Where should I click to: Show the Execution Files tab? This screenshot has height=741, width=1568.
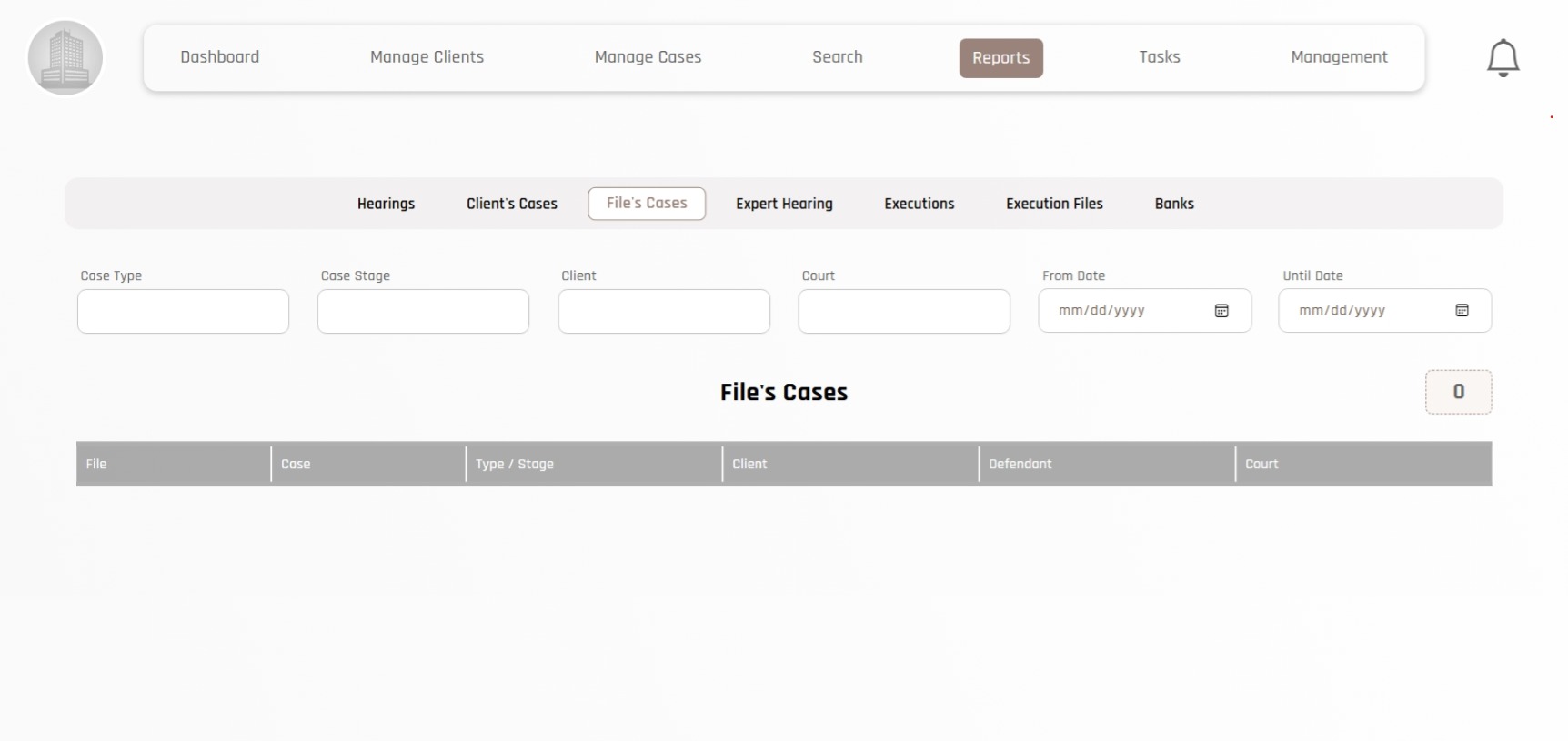(x=1054, y=204)
